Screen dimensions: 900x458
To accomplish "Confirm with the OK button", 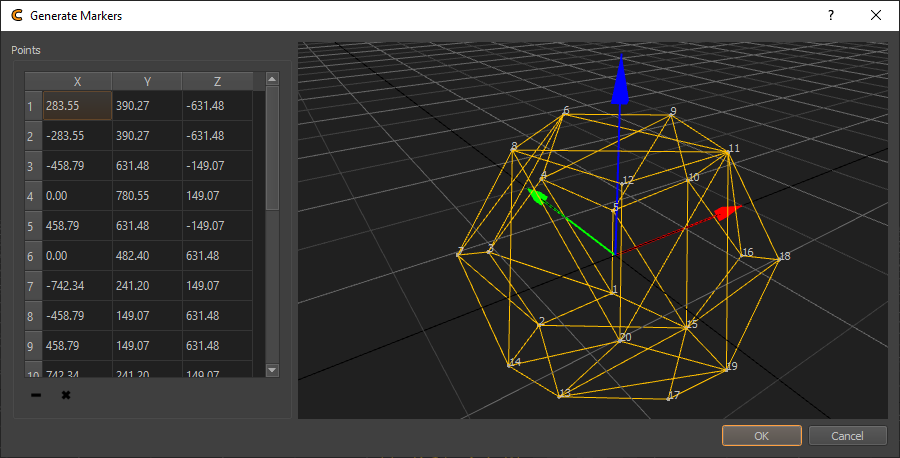I will [761, 436].
